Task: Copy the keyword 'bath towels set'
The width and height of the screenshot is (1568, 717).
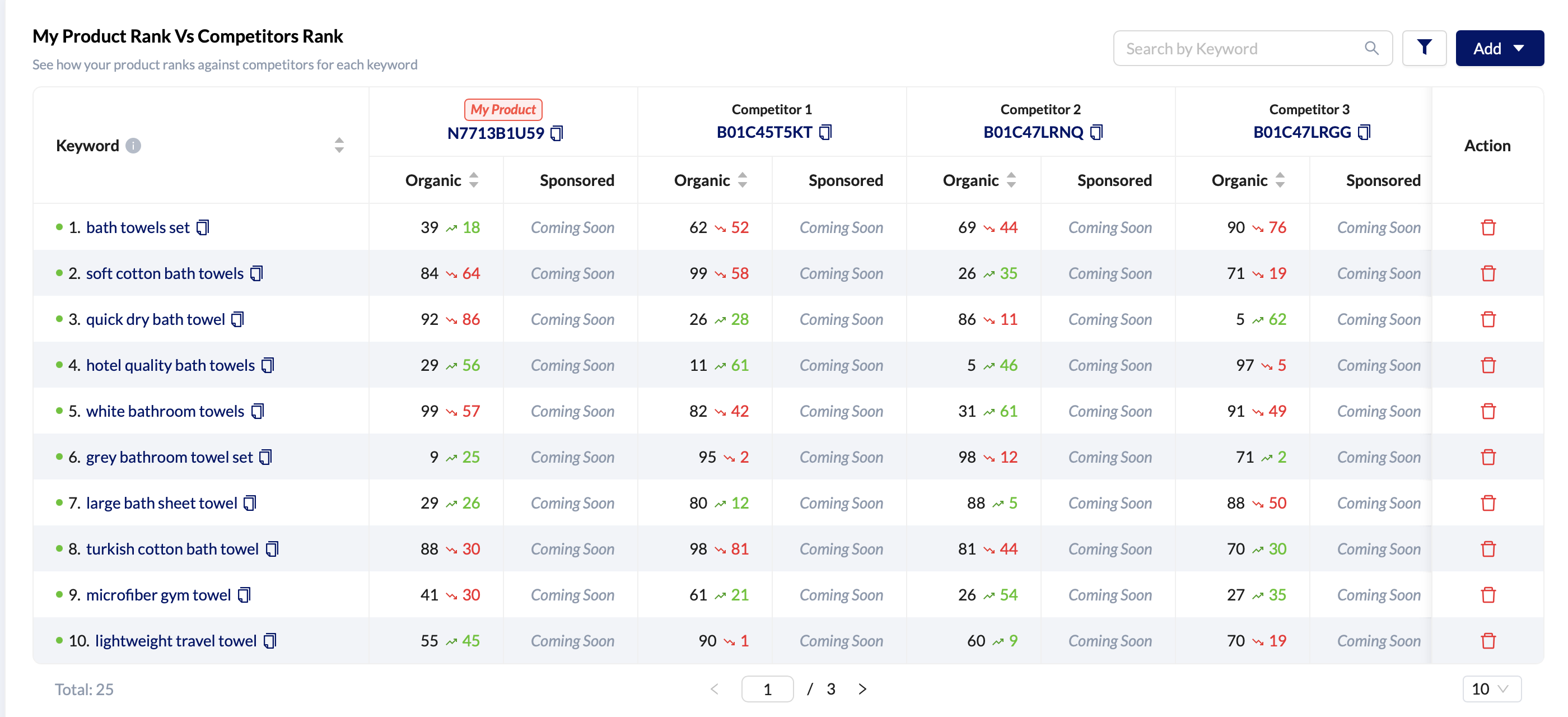Action: tap(203, 227)
